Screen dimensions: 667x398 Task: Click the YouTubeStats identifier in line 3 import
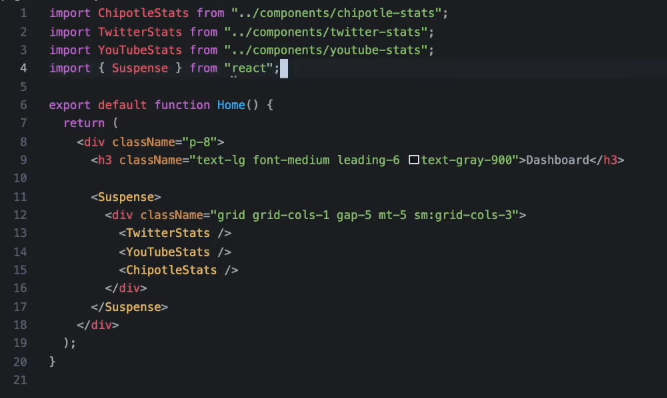tap(140, 50)
